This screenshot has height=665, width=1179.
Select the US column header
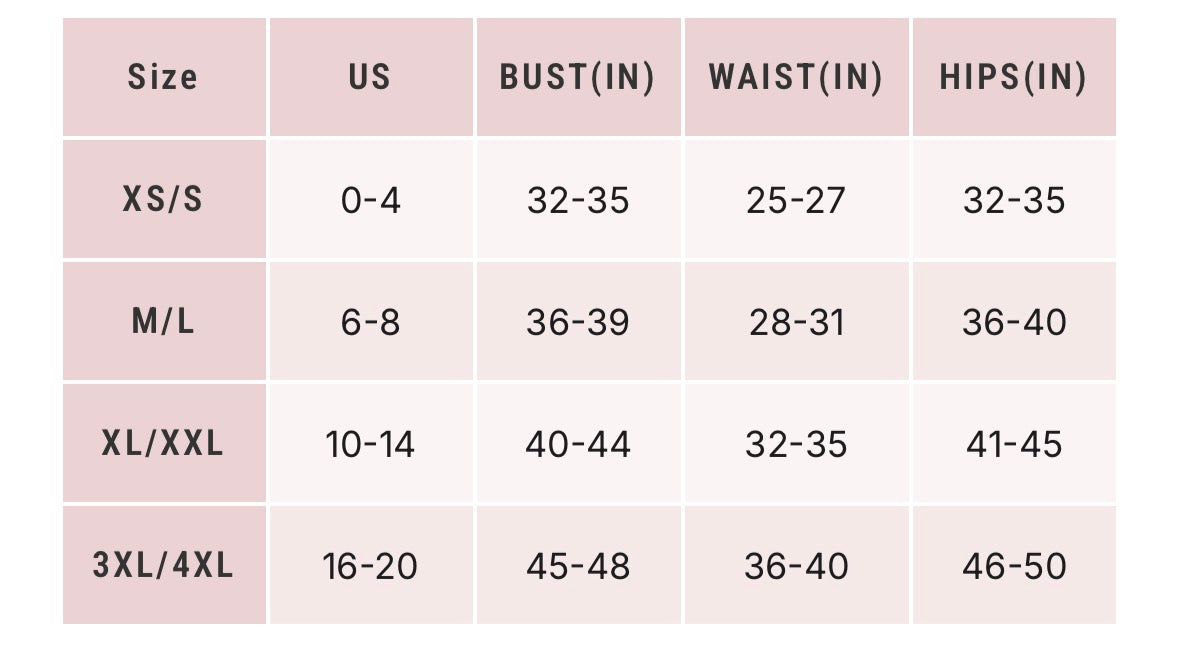[370, 77]
